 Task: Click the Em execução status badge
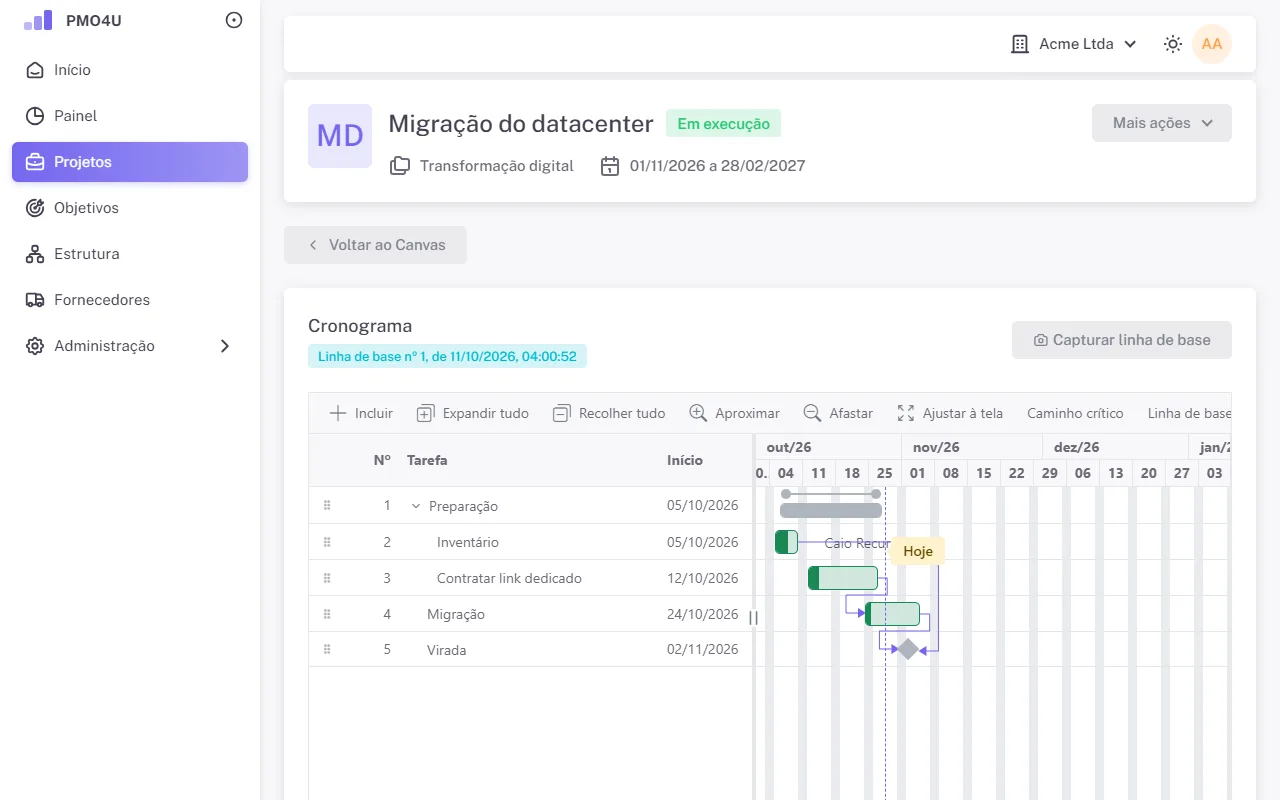pyautogui.click(x=723, y=124)
